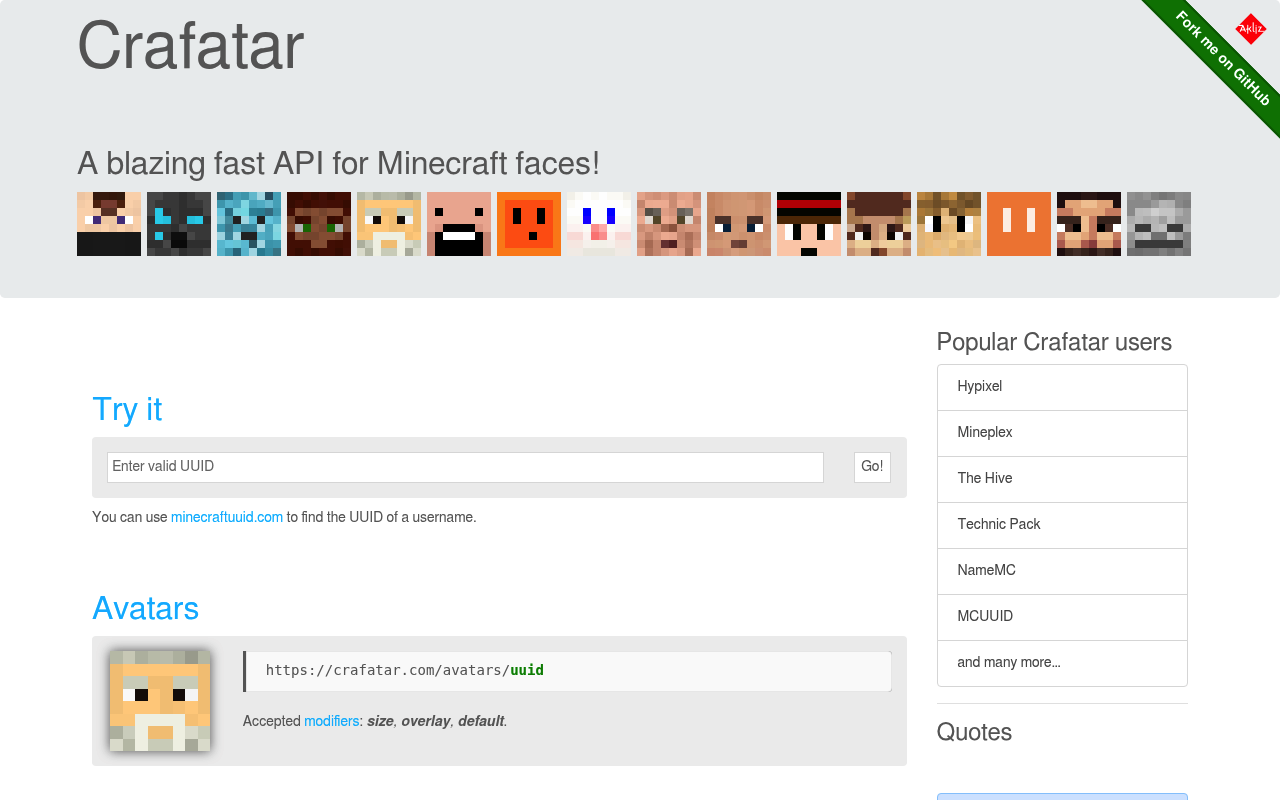Open the Fork me on GitHub ribbon
This screenshot has width=1280, height=800.
[x=1222, y=58]
